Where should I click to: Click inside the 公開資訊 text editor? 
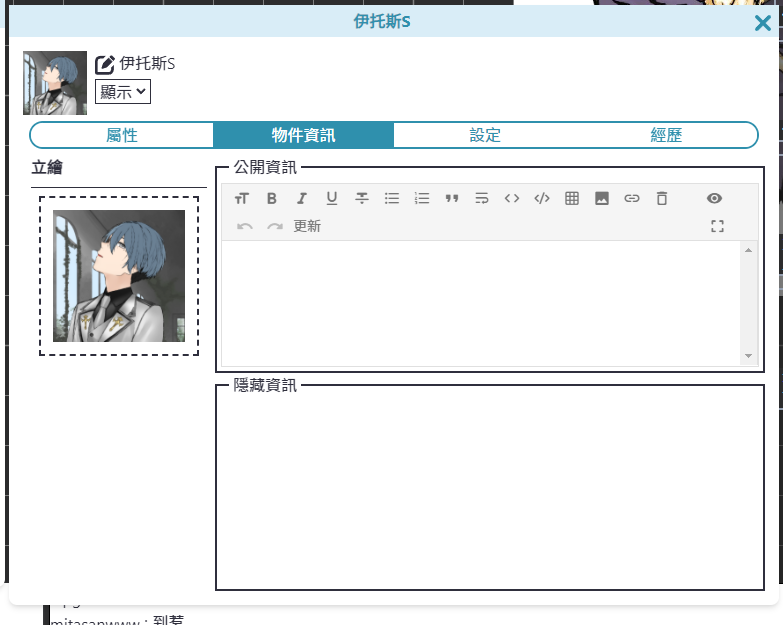point(480,304)
